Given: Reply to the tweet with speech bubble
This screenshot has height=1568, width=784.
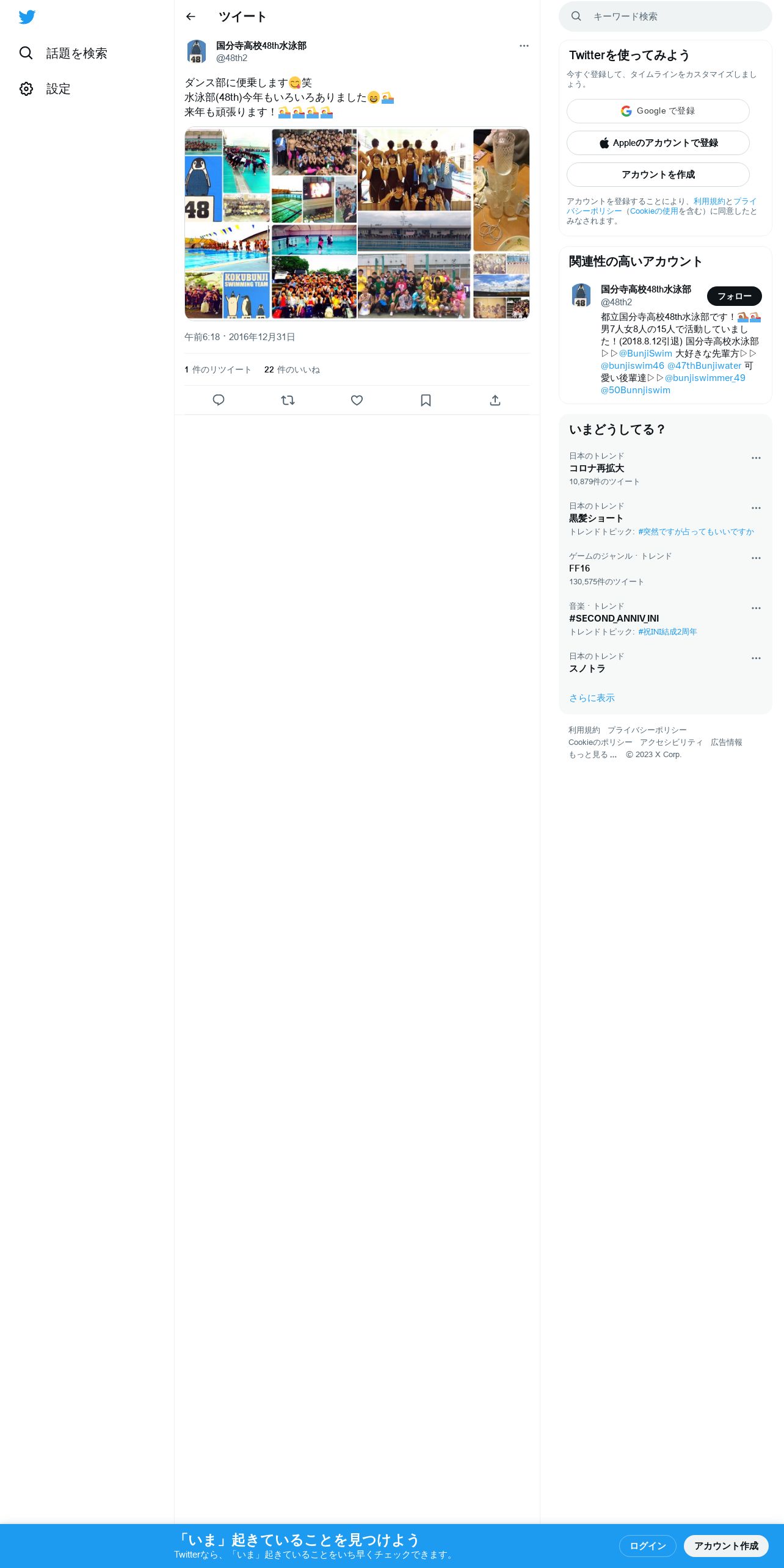Looking at the screenshot, I should 219,400.
